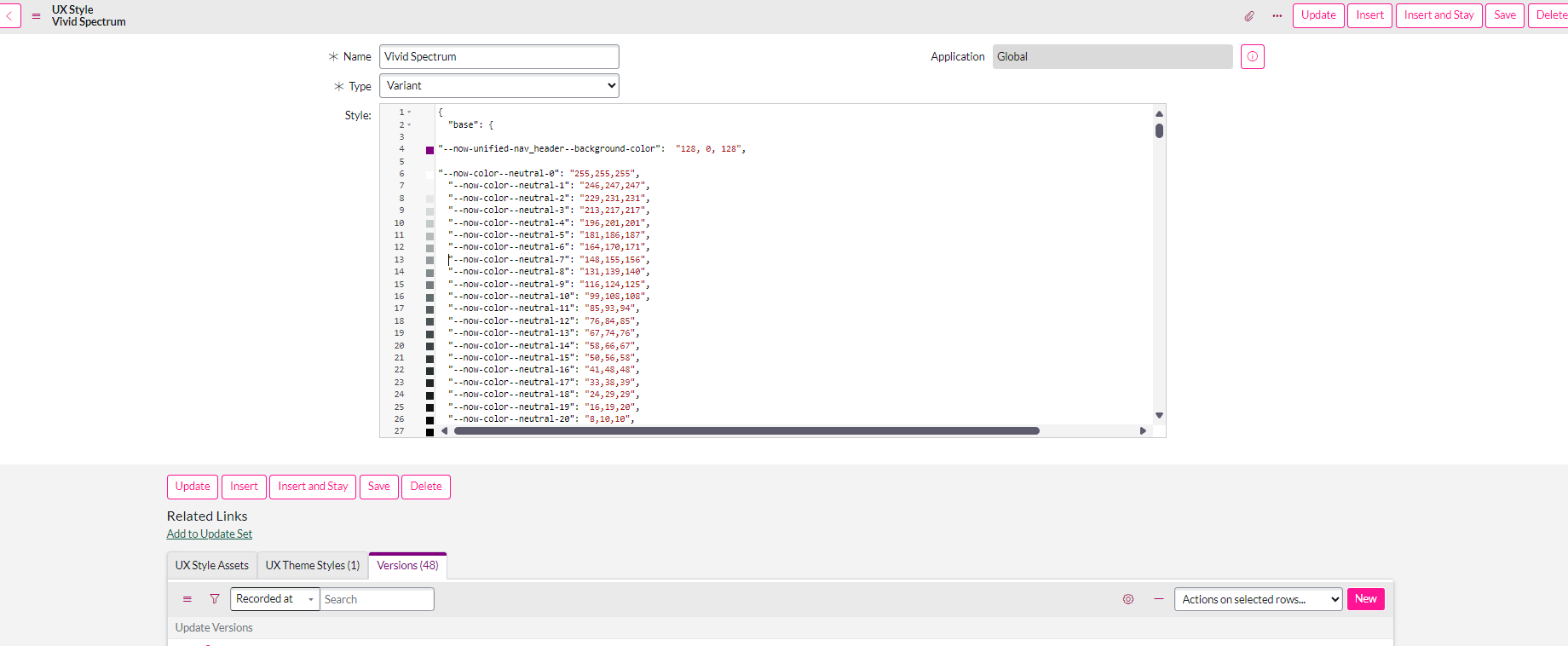Click into the Name text field
1568x646 pixels.
tap(499, 57)
